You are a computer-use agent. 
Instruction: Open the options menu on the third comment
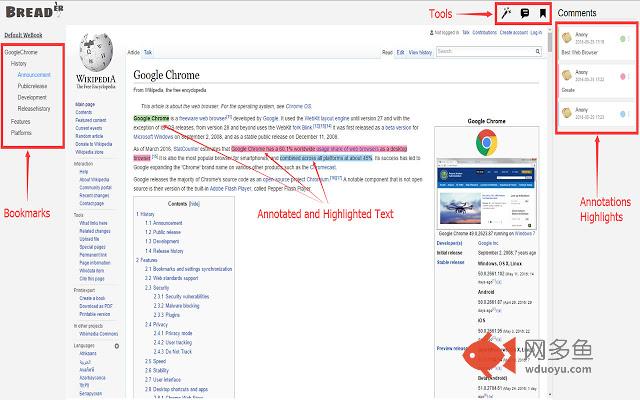pyautogui.click(x=629, y=114)
